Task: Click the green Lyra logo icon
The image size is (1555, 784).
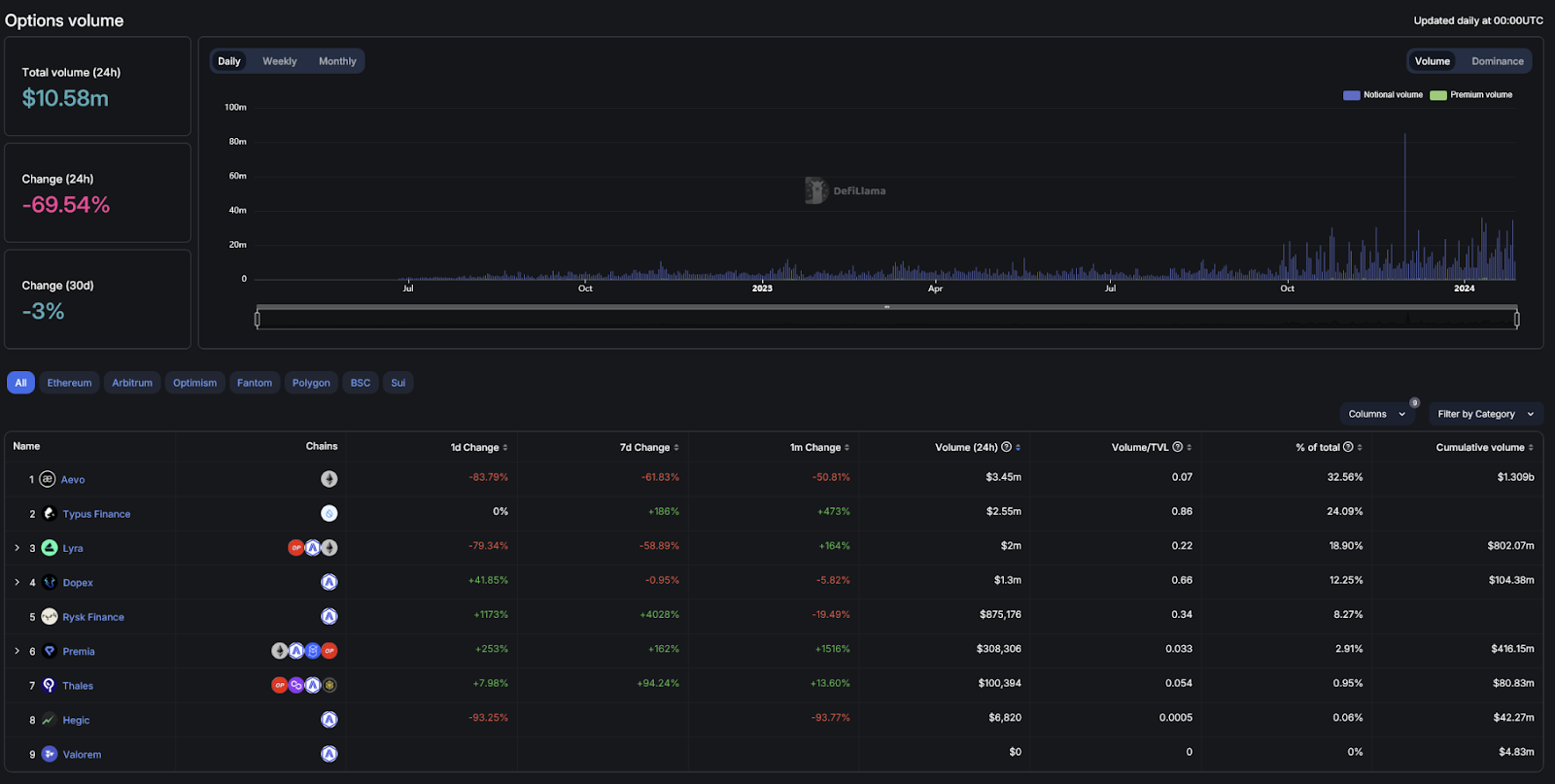Action: pyautogui.click(x=50, y=548)
